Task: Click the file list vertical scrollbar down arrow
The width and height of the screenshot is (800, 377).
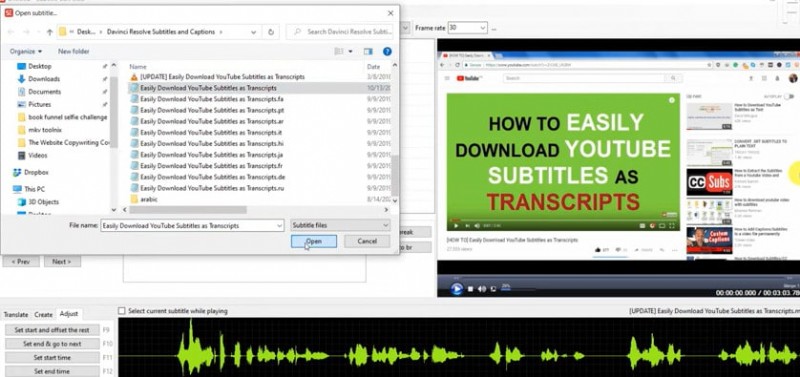Action: coord(395,201)
